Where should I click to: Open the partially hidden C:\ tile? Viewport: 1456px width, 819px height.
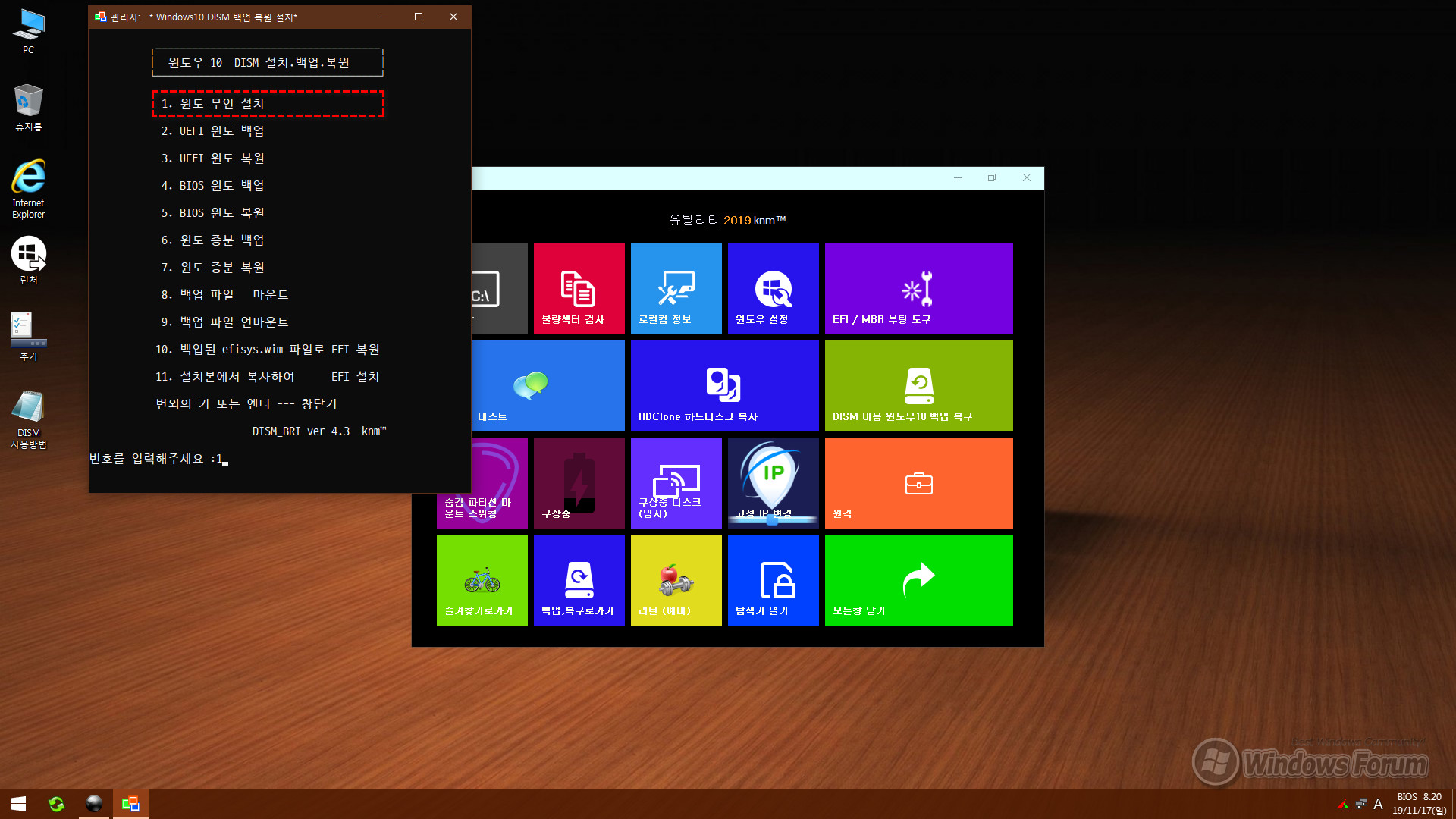[x=499, y=289]
